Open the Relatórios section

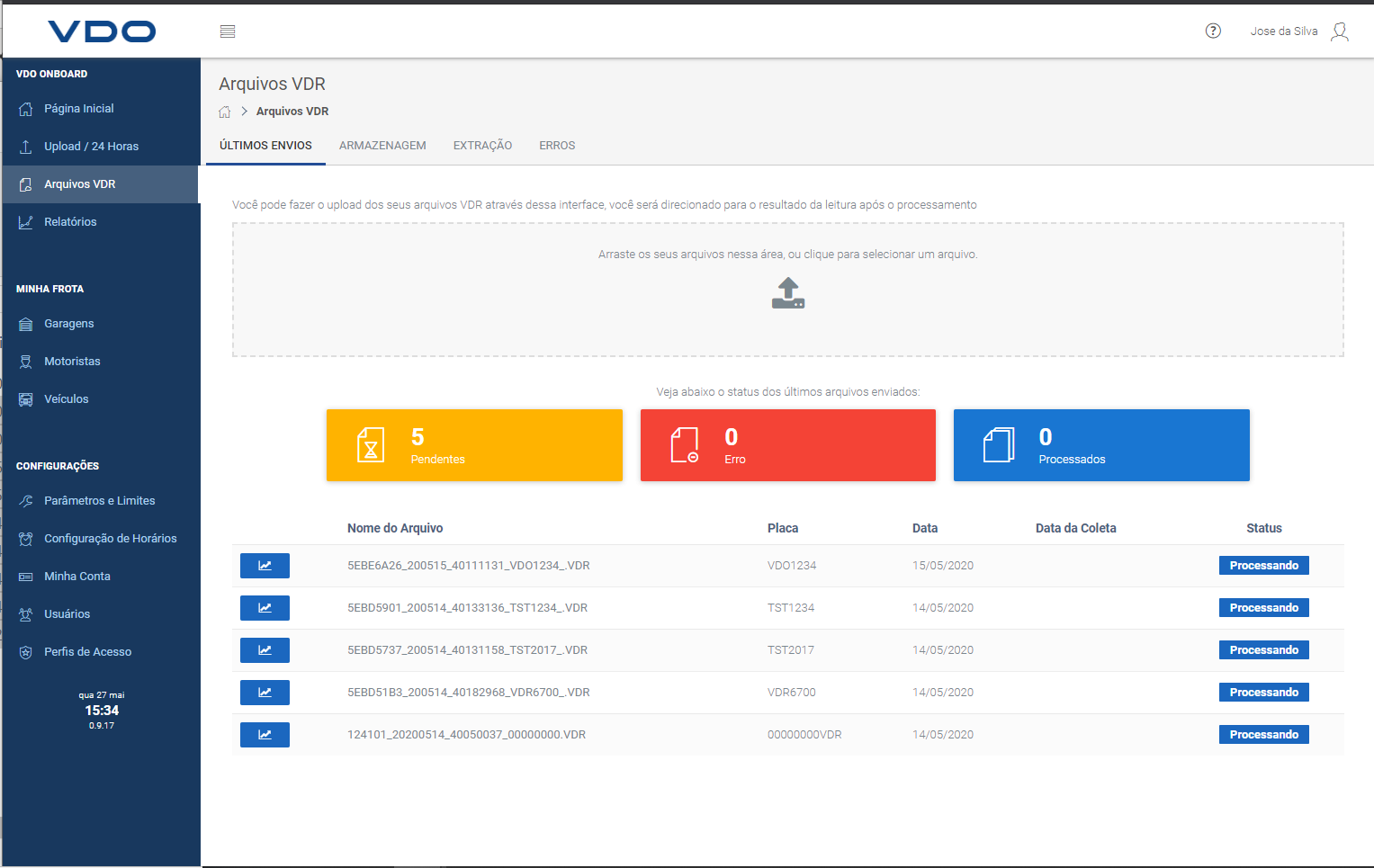pyautogui.click(x=71, y=221)
